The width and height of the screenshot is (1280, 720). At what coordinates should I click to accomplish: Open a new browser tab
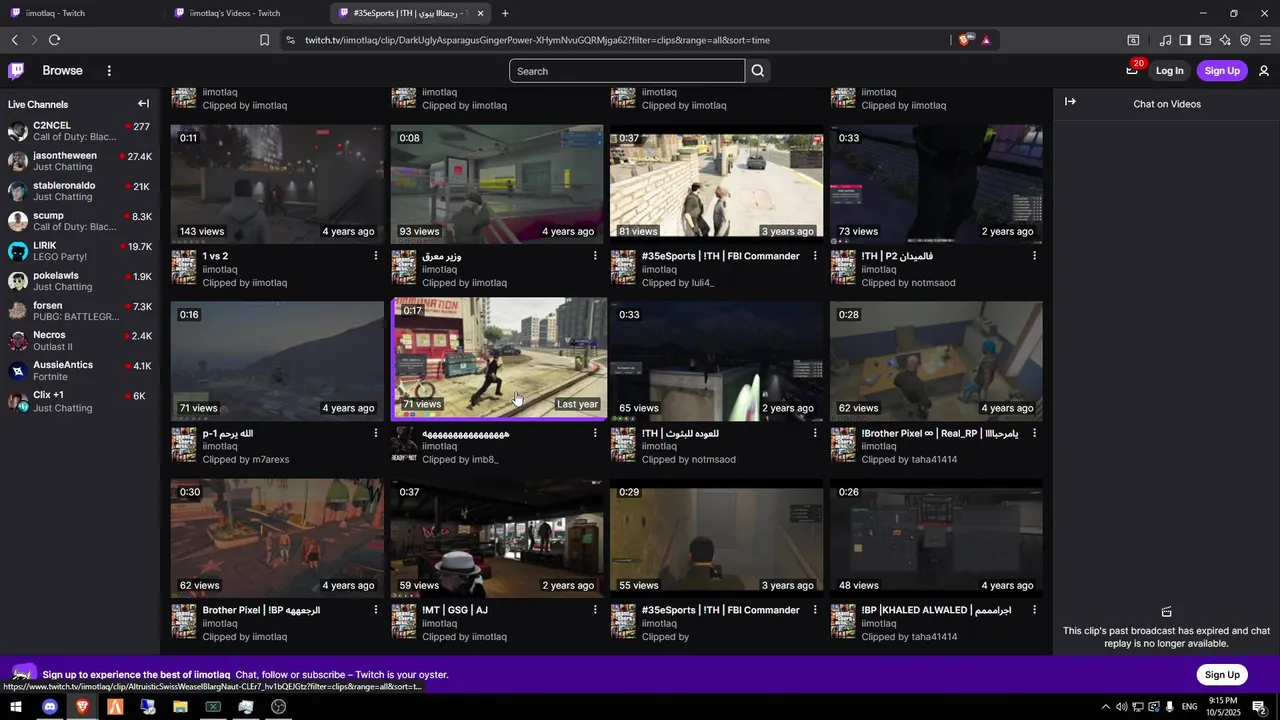(x=505, y=13)
